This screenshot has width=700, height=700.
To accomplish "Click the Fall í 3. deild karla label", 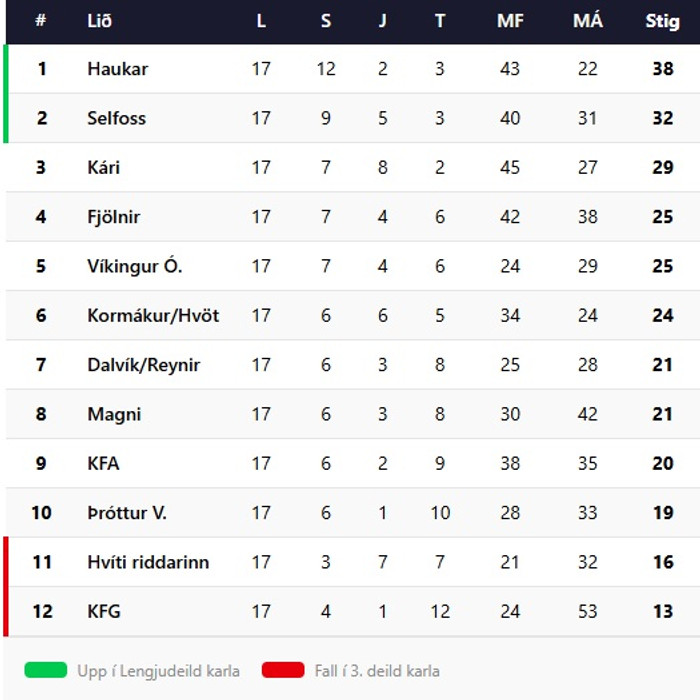I will pyautogui.click(x=377, y=671).
